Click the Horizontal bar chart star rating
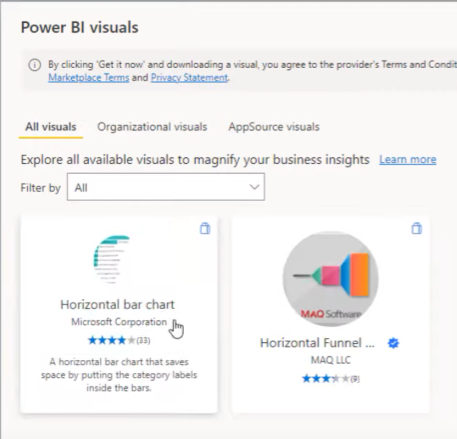This screenshot has width=457, height=439. click(119, 340)
